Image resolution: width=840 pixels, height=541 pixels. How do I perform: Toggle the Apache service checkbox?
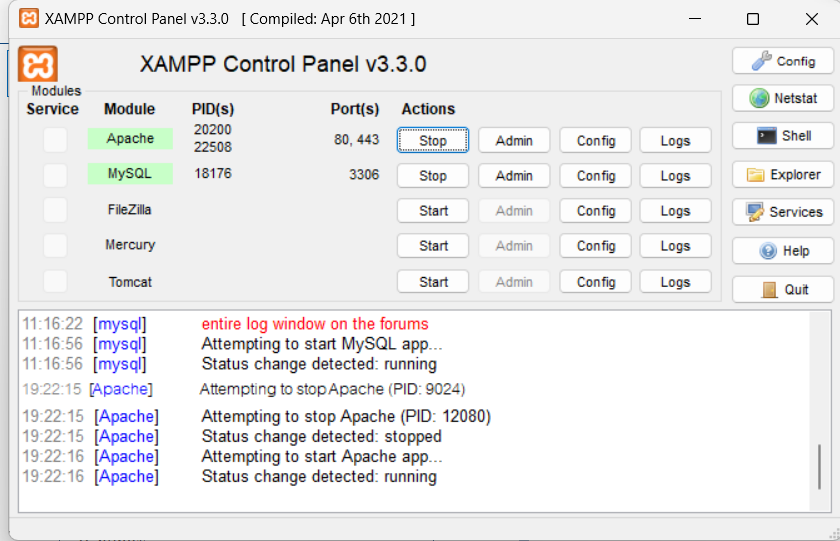tap(55, 140)
